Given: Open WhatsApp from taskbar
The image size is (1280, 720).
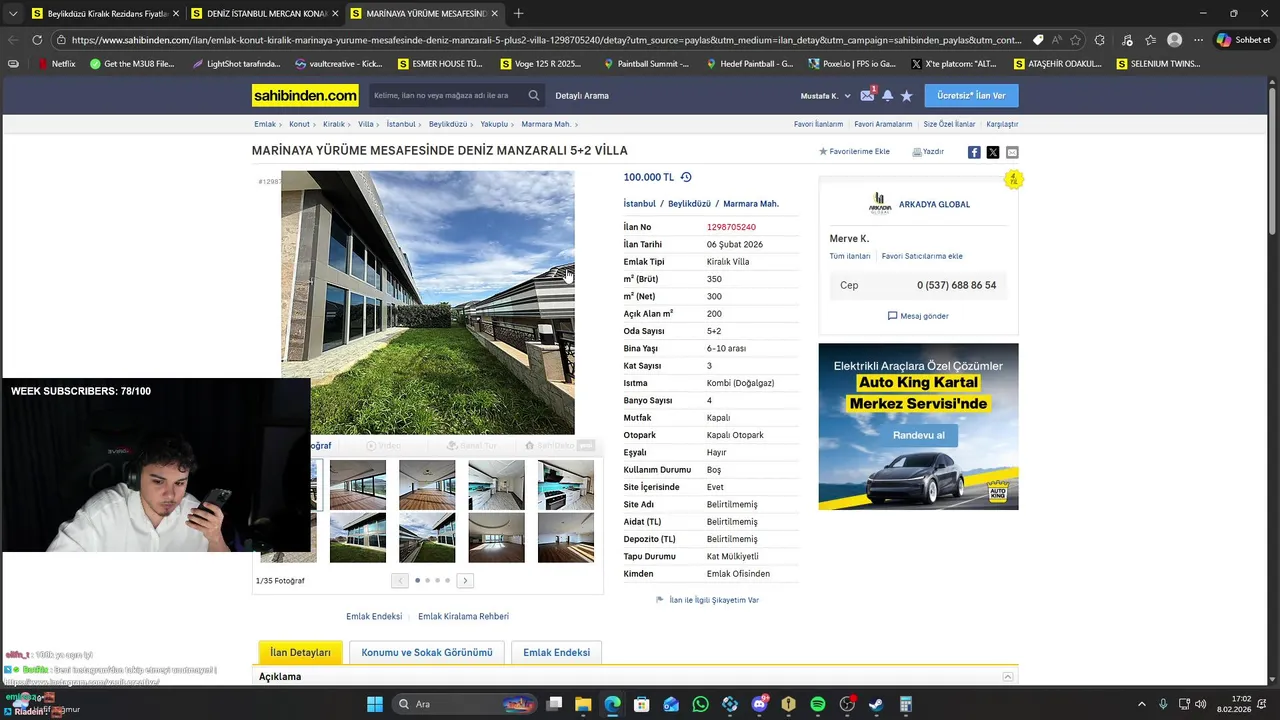Looking at the screenshot, I should [700, 704].
